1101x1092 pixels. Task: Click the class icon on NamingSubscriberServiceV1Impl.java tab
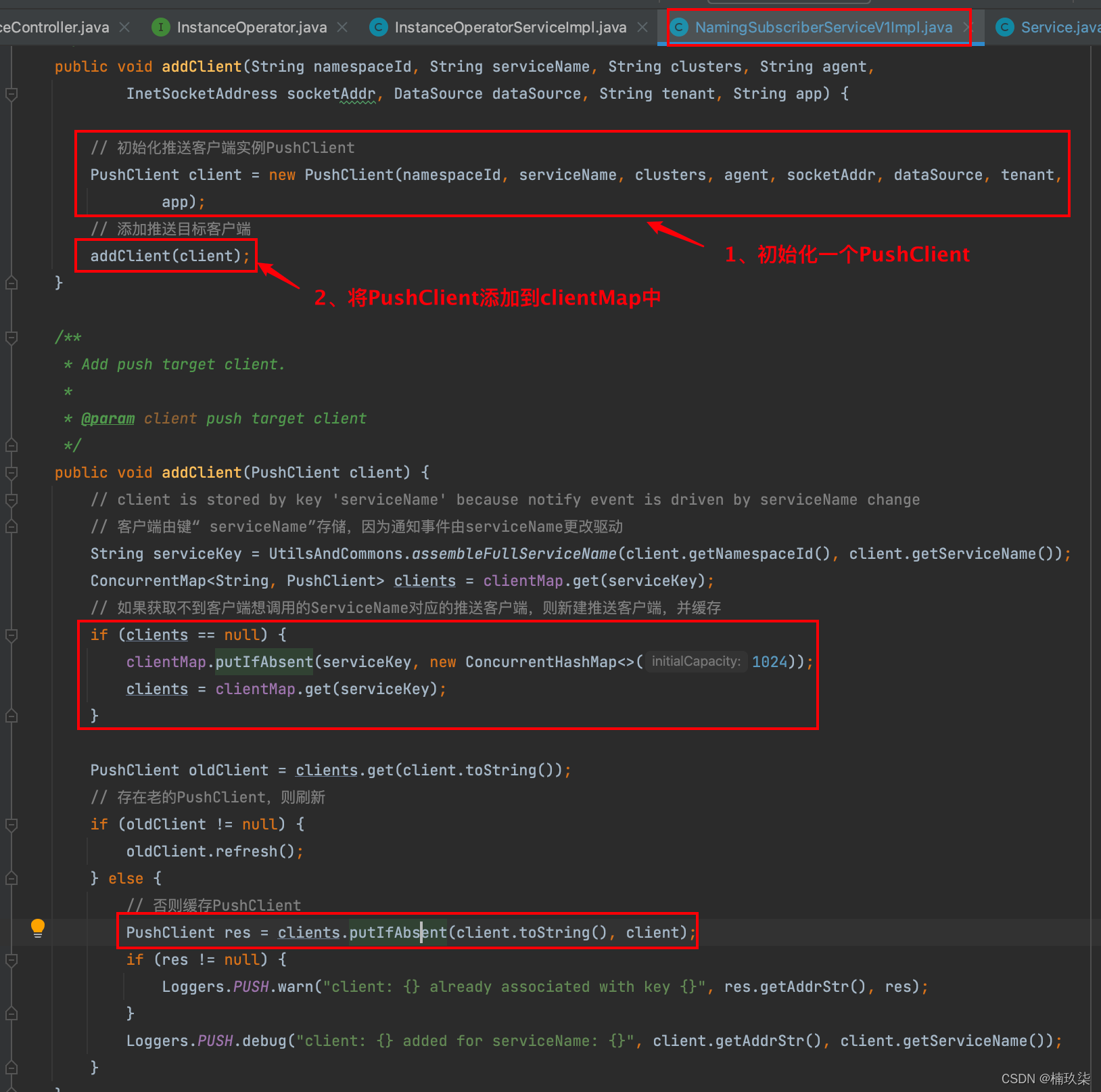coord(679,27)
